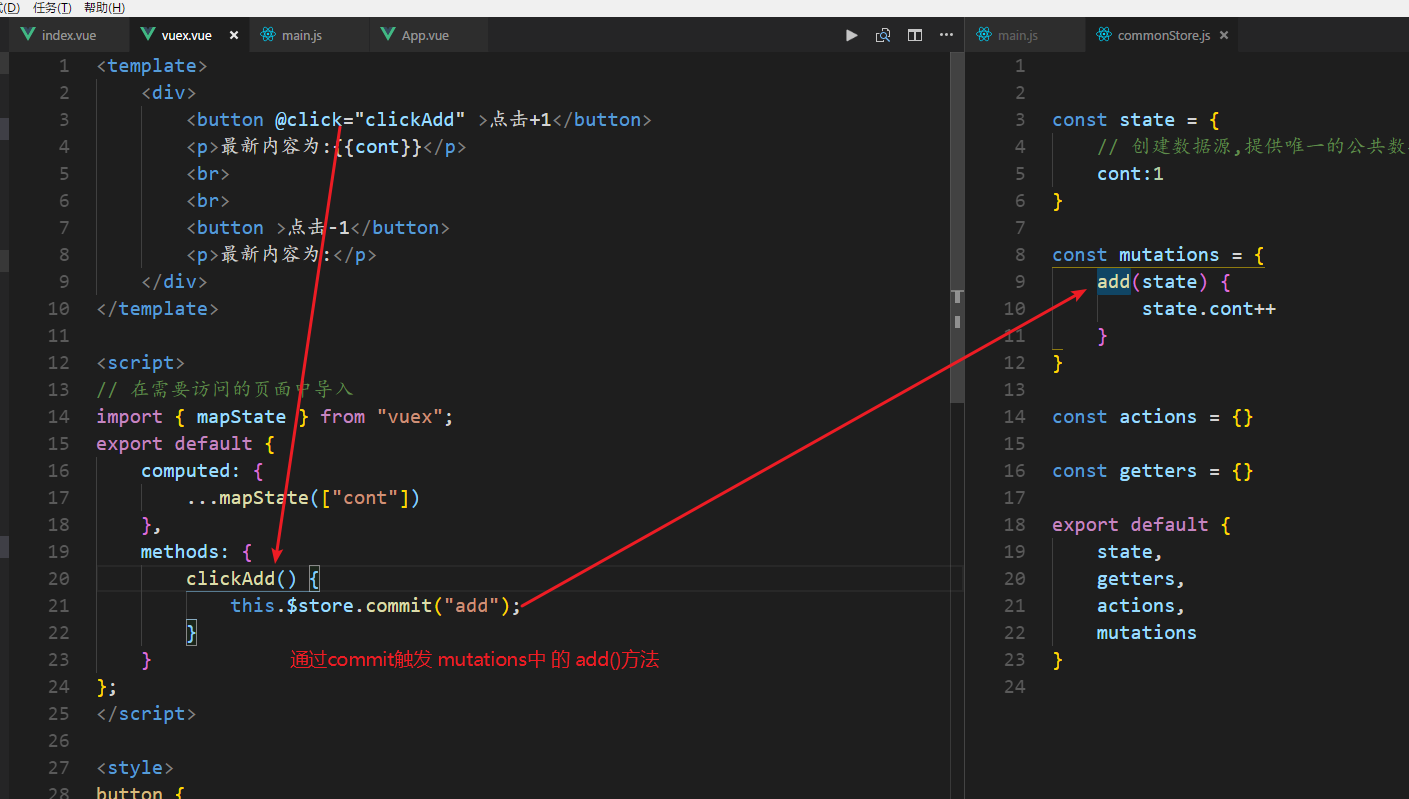Select the commonStore.js tab

point(1163,35)
